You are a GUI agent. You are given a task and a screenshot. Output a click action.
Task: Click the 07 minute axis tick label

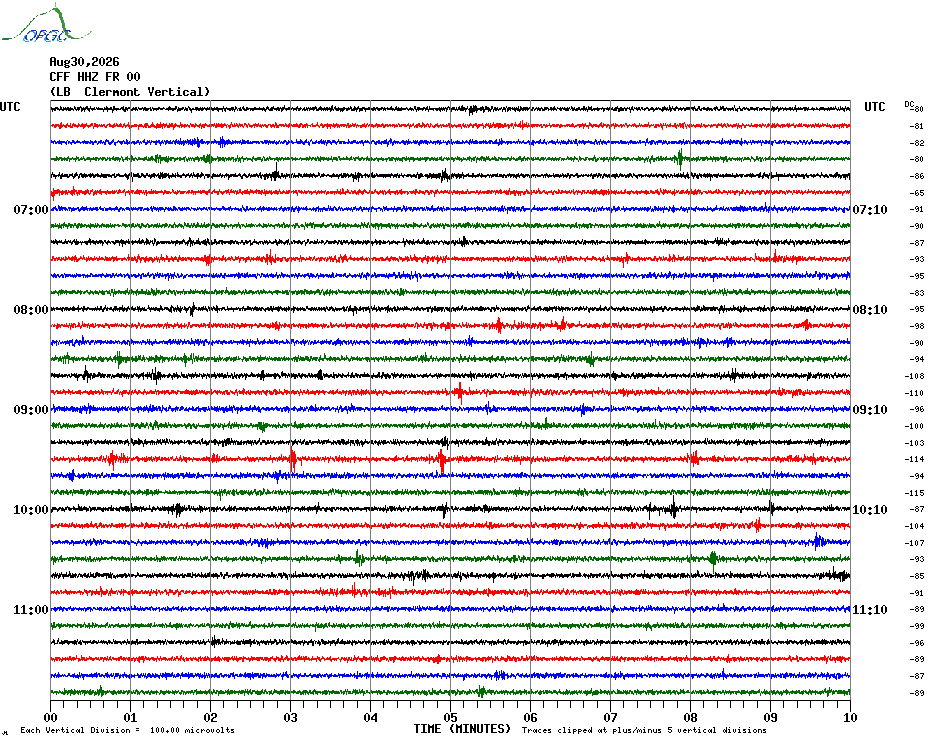pos(611,717)
